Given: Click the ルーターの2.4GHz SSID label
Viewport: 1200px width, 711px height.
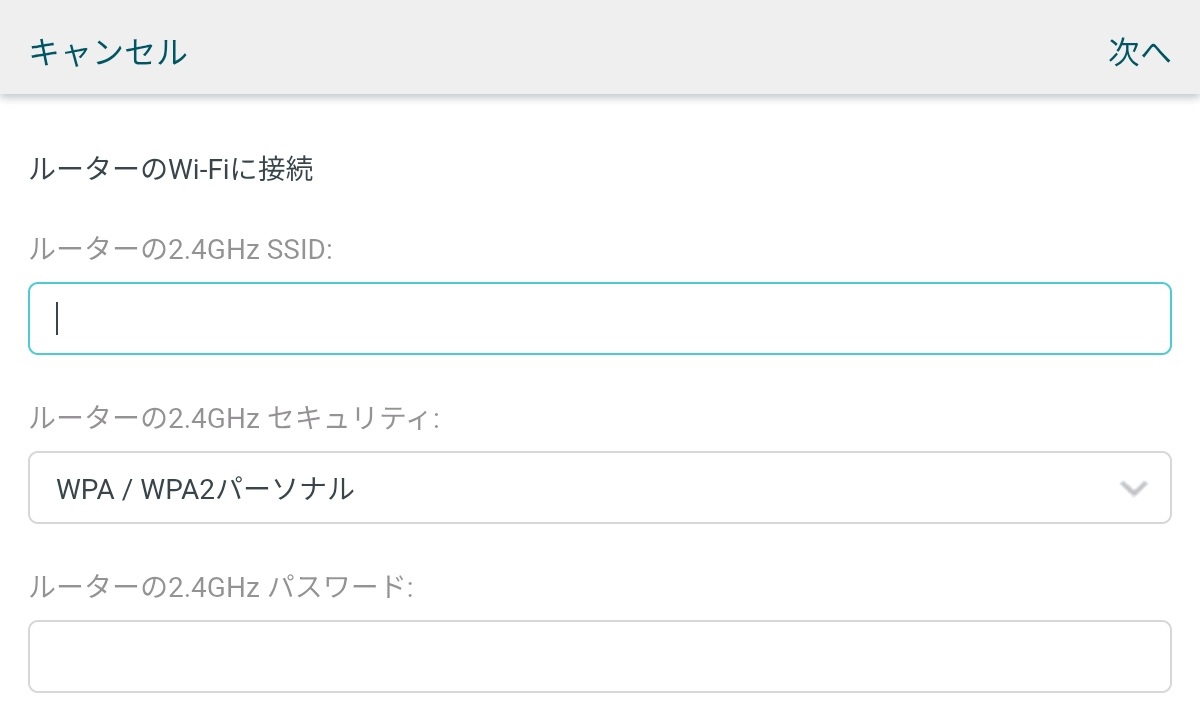Looking at the screenshot, I should pos(180,248).
